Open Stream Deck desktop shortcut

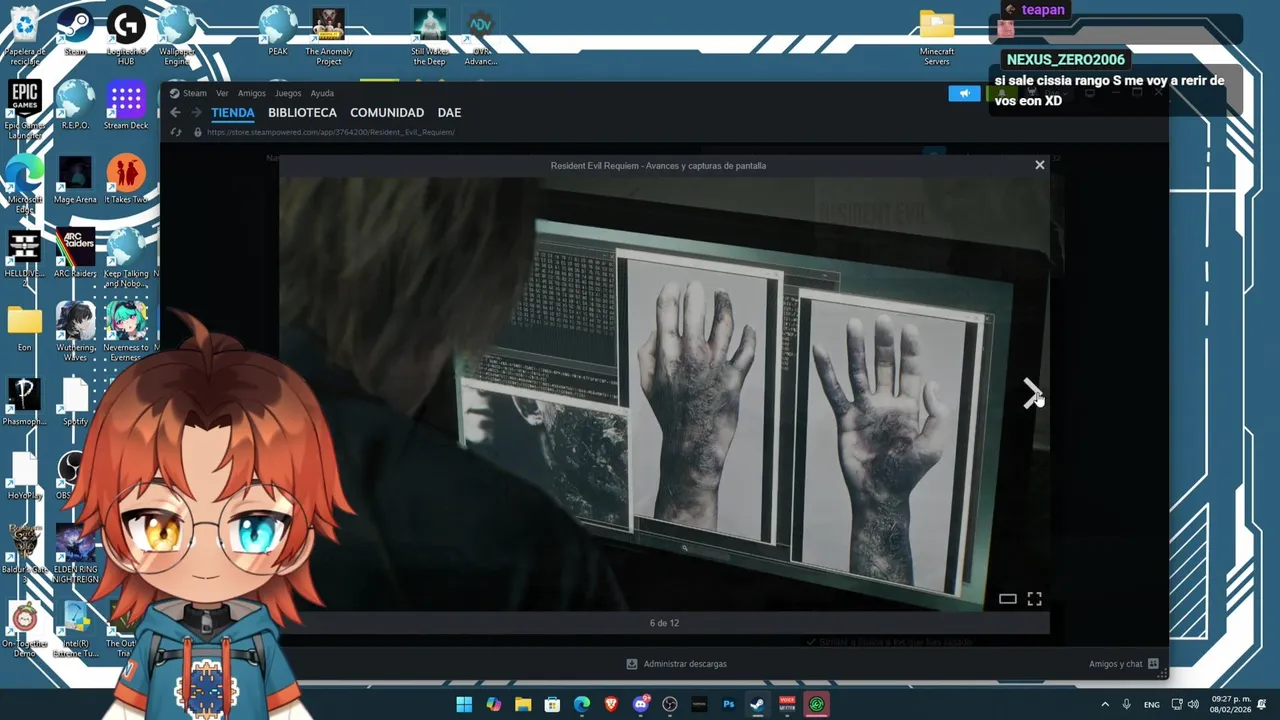[126, 105]
